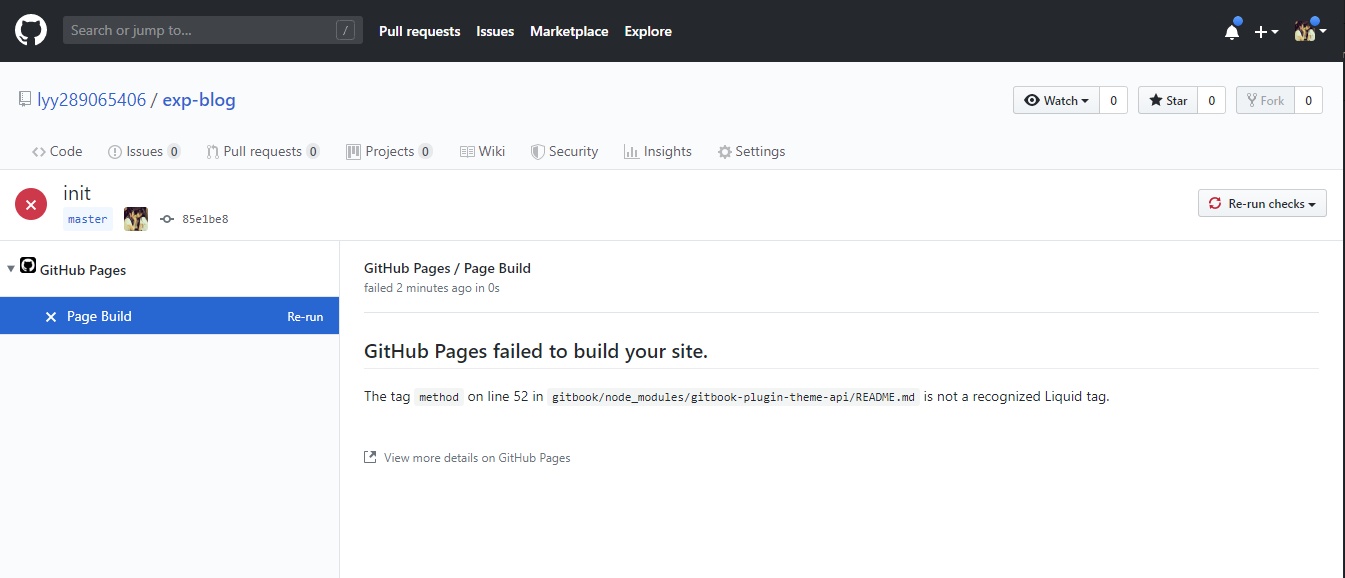Open the Projects tab

(389, 151)
